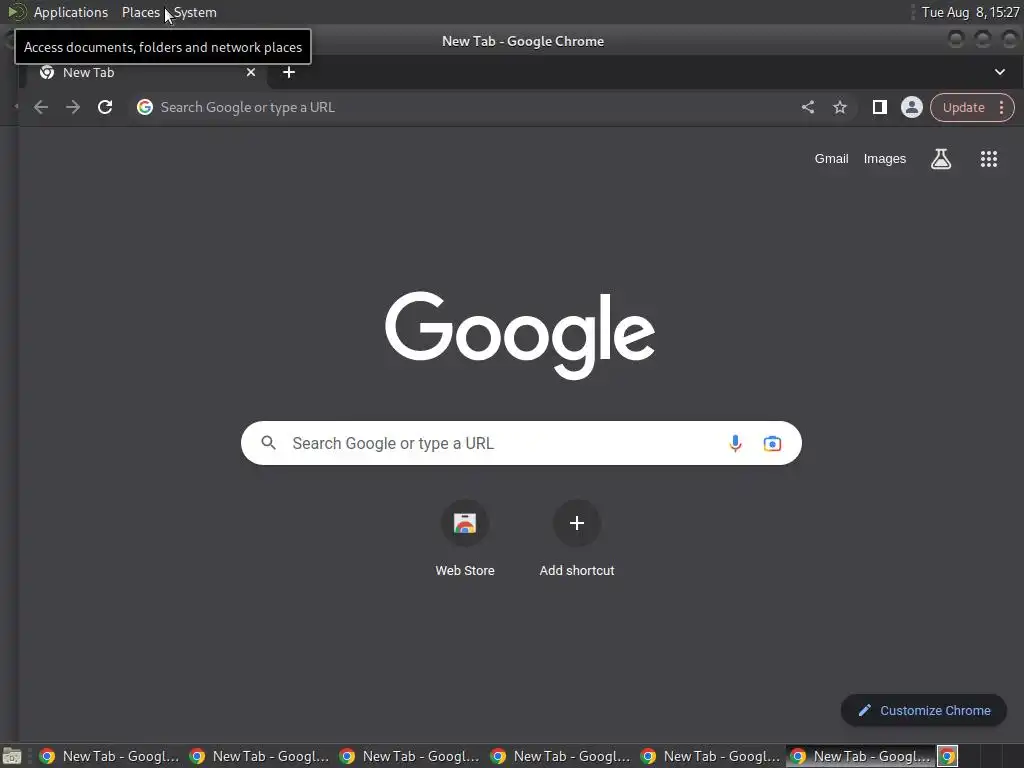Click the Google logo

520,335
